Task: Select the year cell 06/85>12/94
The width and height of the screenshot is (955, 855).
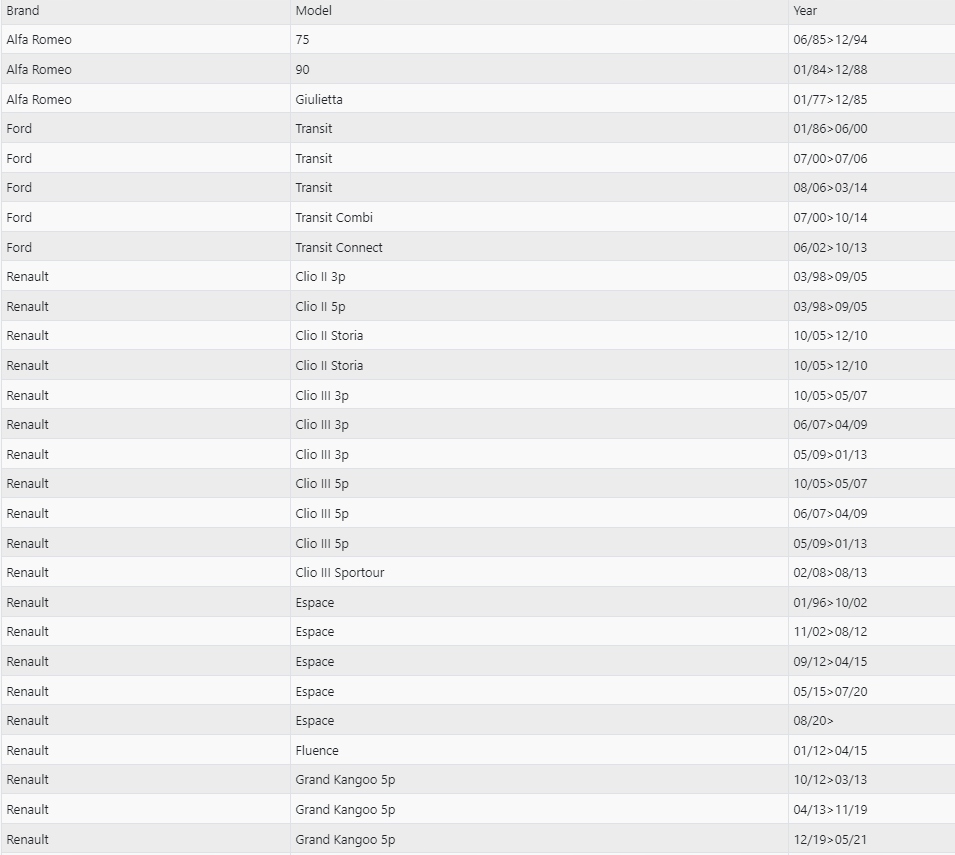Action: pos(830,40)
